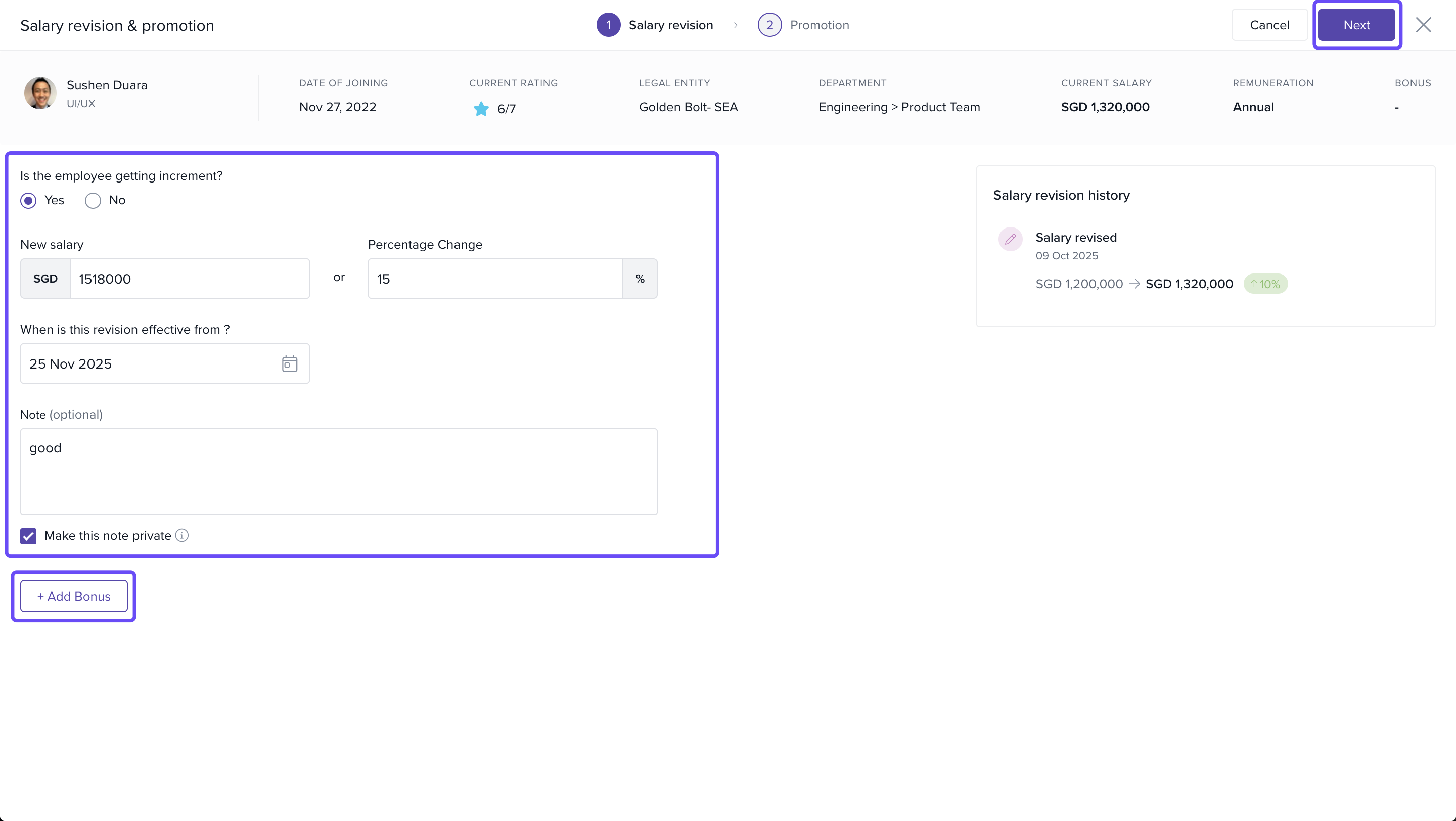
Task: Click the pencil icon in revision history
Action: click(1010, 239)
